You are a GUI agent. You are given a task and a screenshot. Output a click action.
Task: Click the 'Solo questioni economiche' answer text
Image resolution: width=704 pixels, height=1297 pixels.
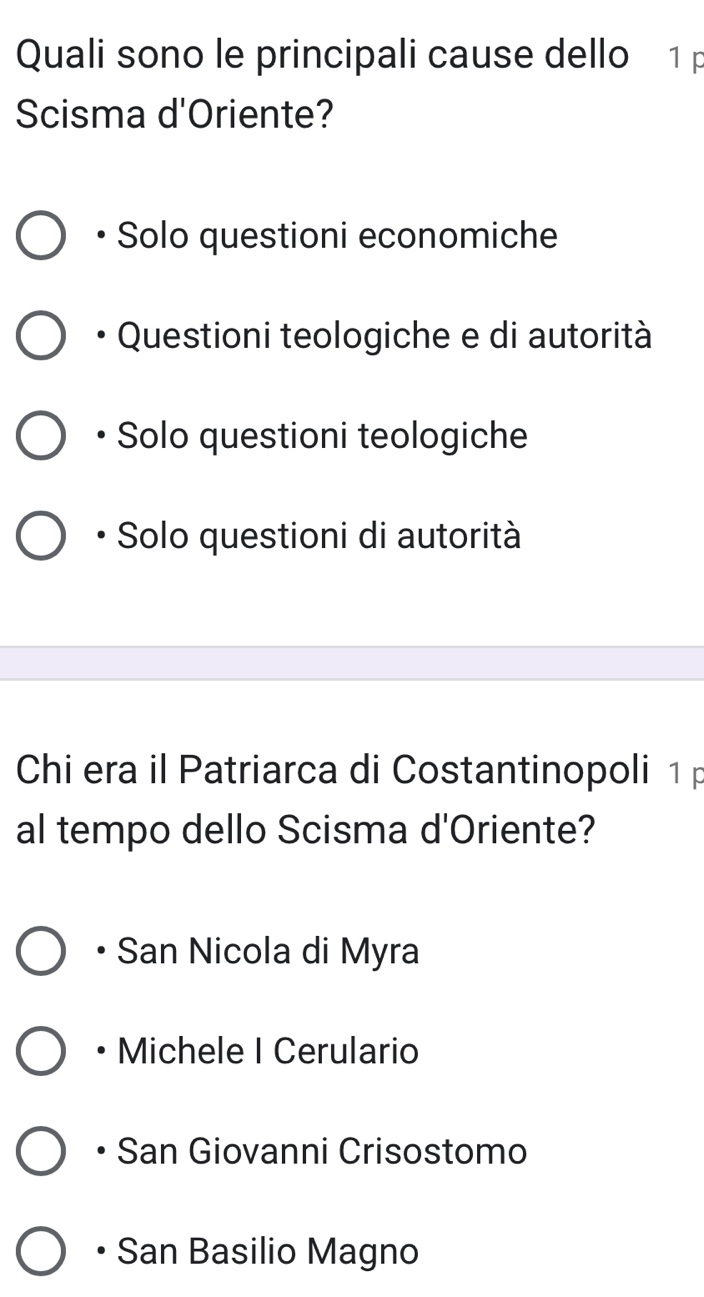(337, 236)
